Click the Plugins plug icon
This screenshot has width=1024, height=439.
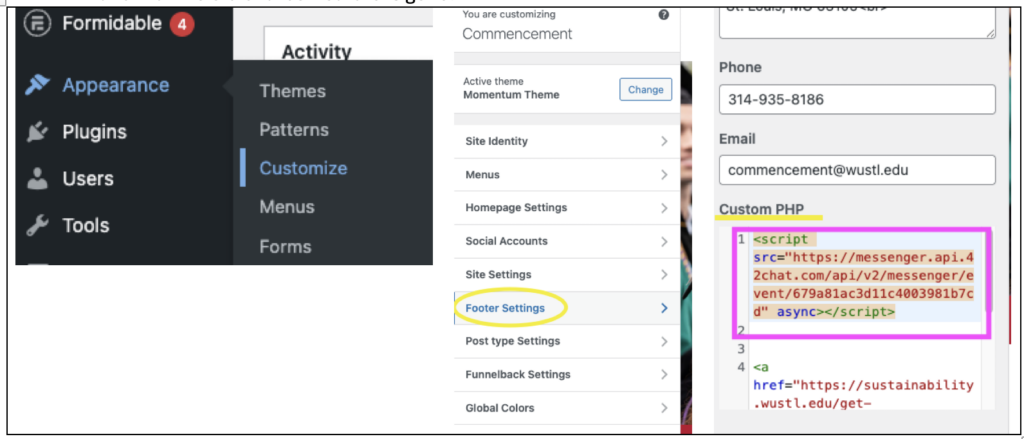[38, 132]
